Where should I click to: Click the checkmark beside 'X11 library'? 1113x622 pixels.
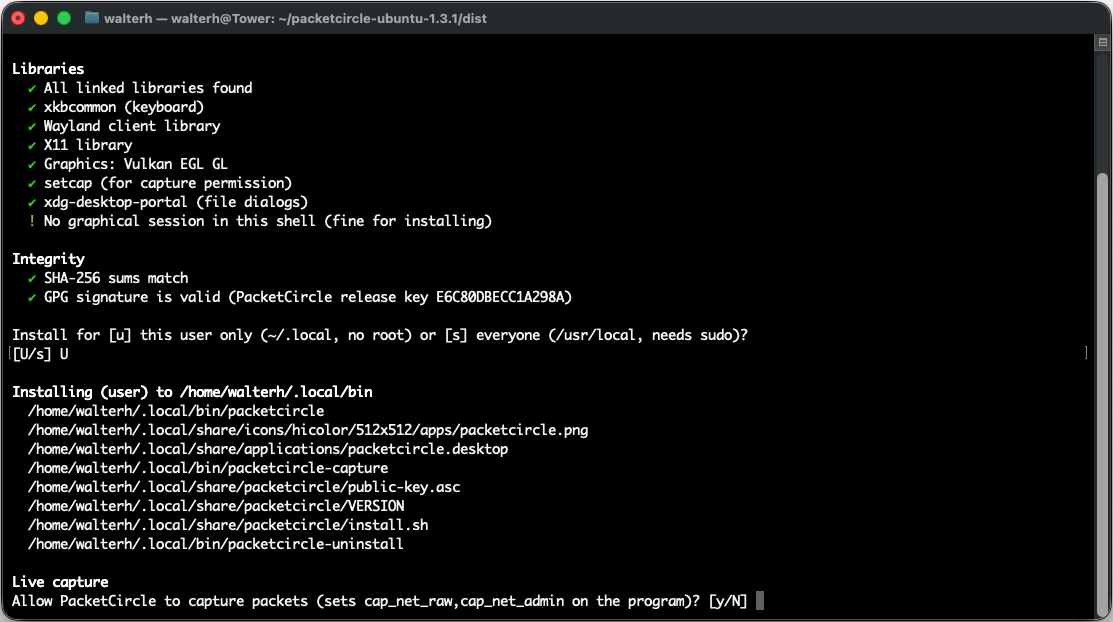tap(31, 146)
